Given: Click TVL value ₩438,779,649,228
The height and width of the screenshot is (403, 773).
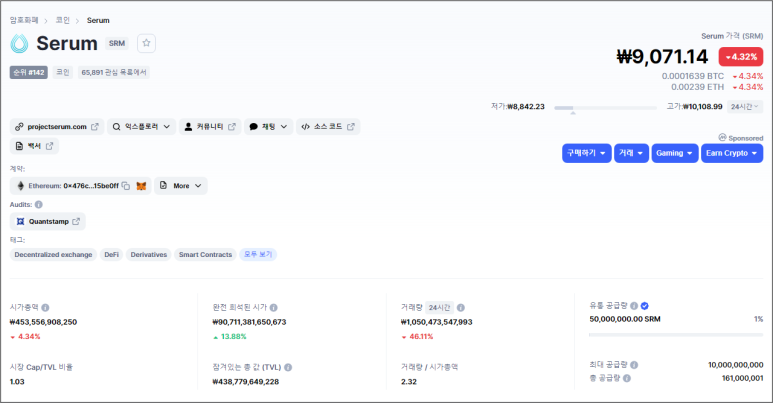Looking at the screenshot, I should (x=246, y=382).
